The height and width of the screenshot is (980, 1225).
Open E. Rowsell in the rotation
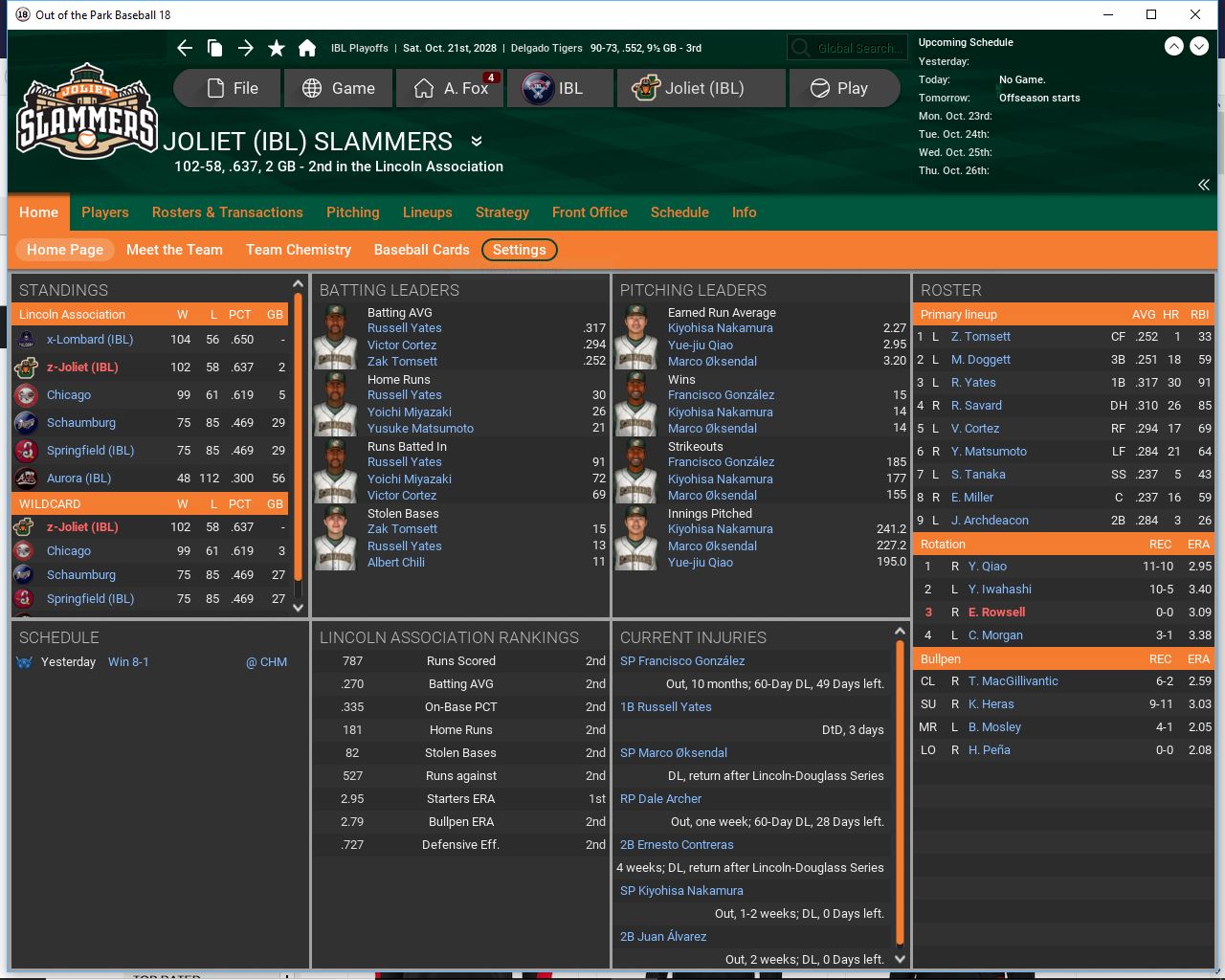pyautogui.click(x=996, y=612)
